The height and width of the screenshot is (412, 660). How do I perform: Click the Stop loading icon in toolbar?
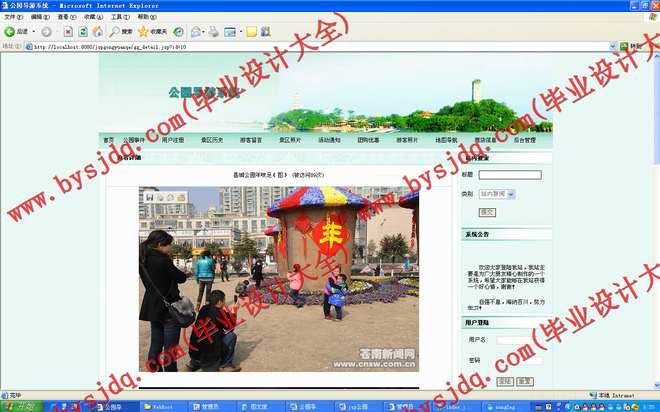[68, 32]
